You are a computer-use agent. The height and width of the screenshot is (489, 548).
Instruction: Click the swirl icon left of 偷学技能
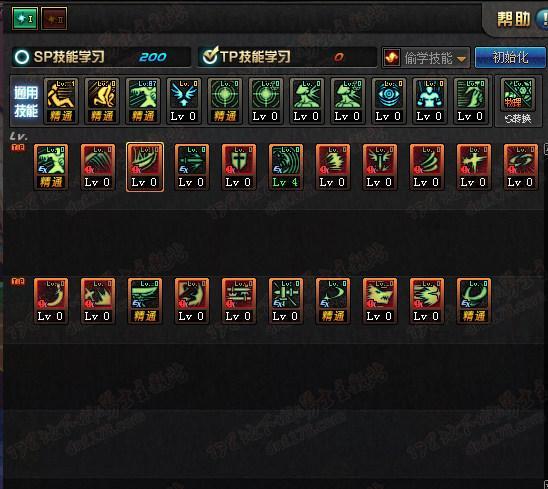pos(391,57)
